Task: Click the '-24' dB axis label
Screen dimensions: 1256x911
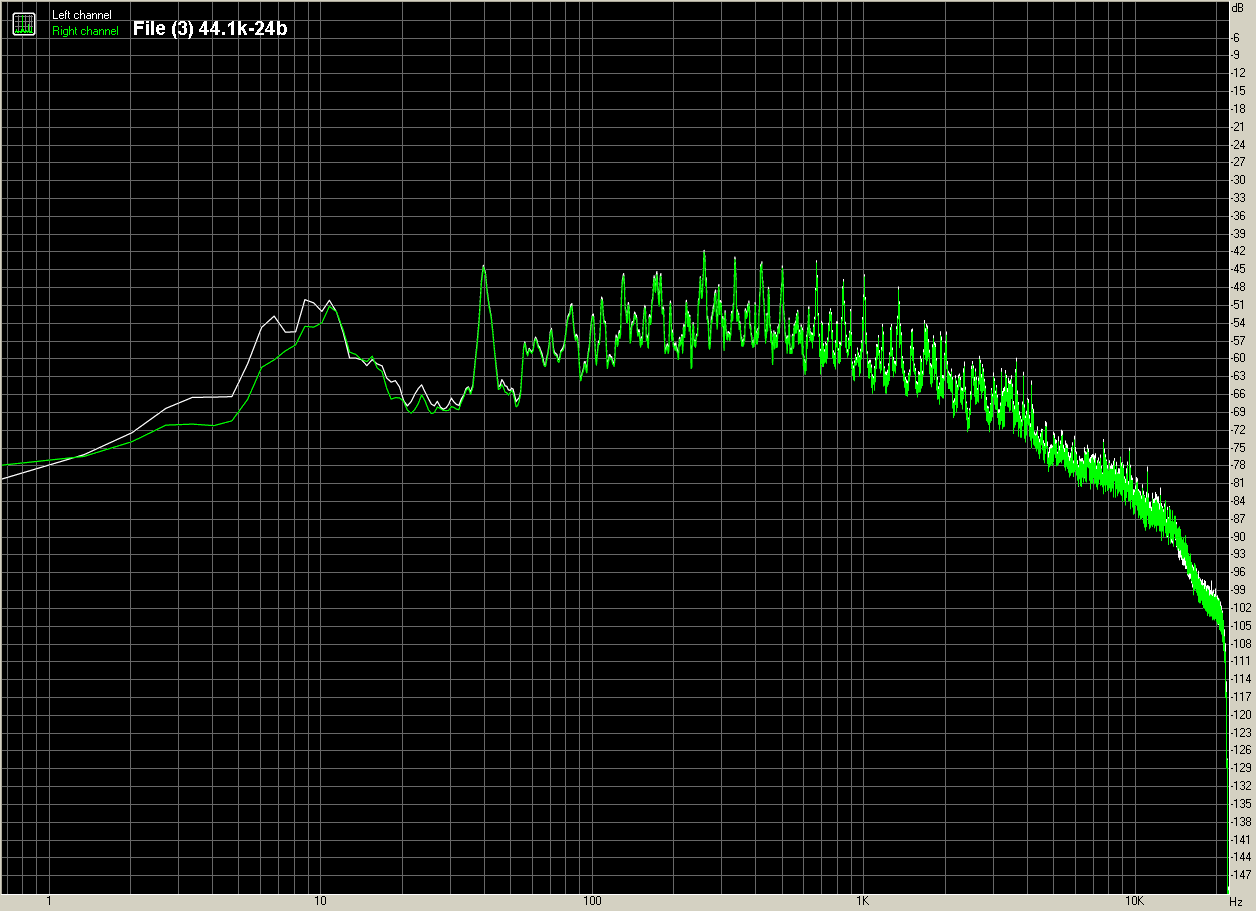Action: pos(1239,144)
